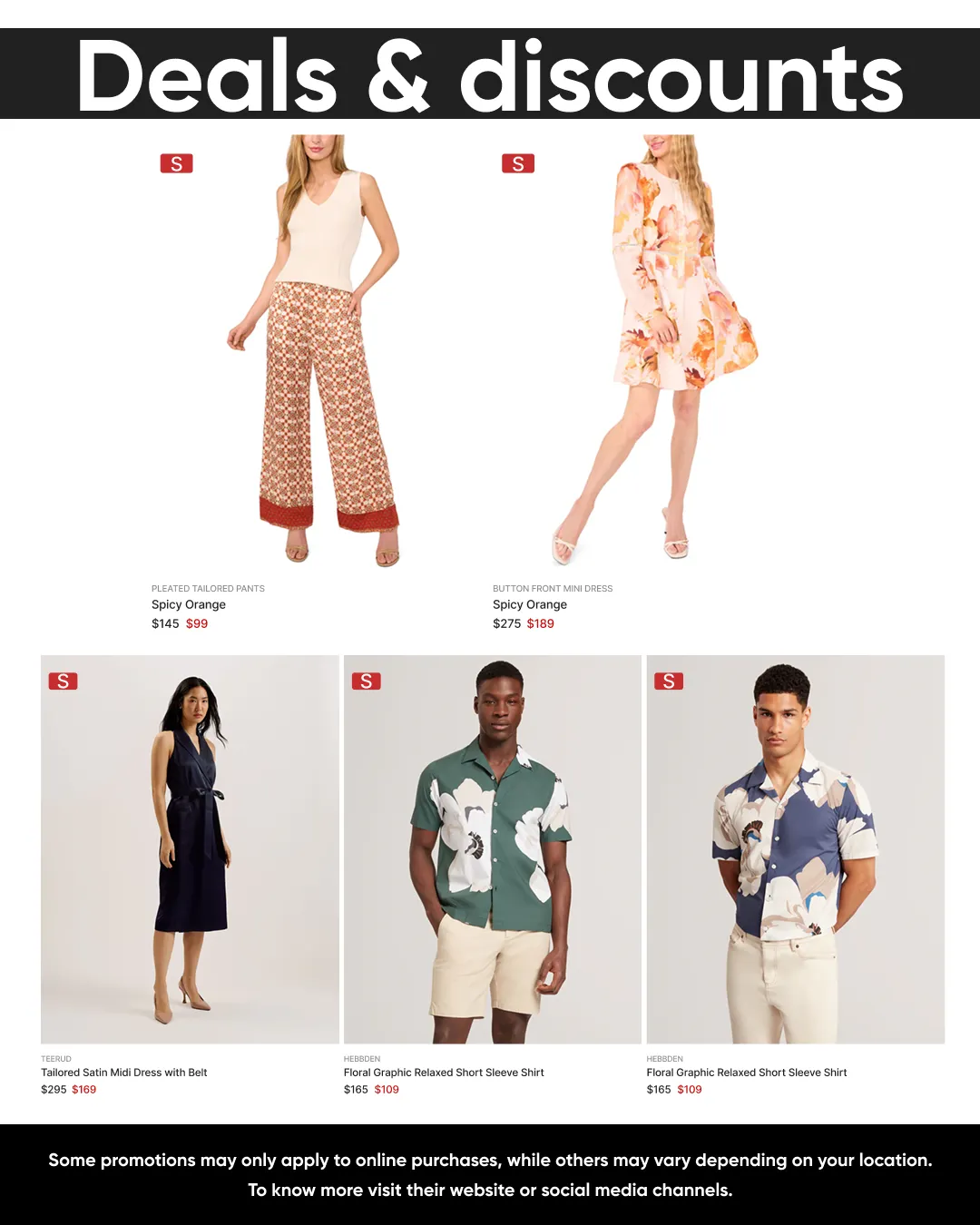Click sale badge on Pleated Tailored Pants
This screenshot has height=1225, width=980.
tap(176, 163)
